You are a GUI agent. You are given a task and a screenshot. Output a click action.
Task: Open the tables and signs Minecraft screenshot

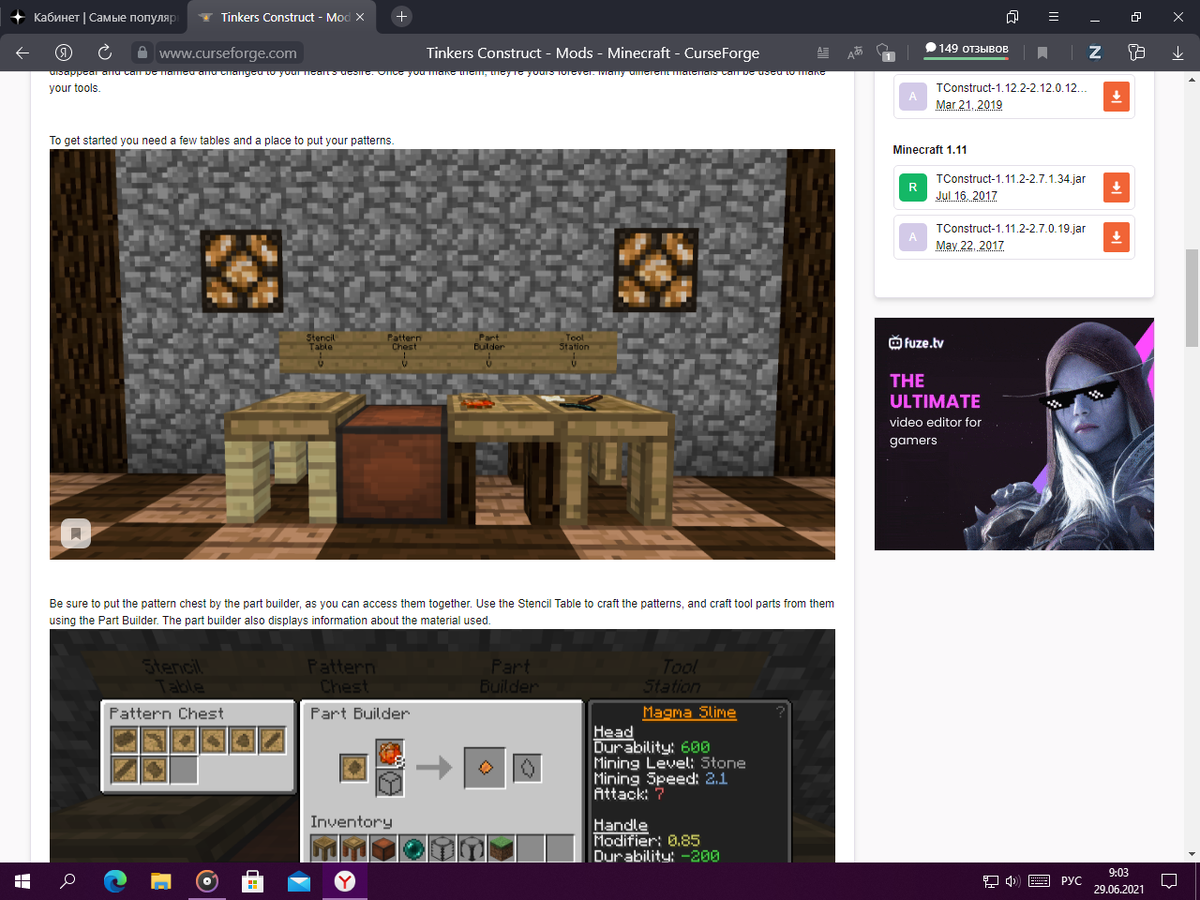point(442,354)
